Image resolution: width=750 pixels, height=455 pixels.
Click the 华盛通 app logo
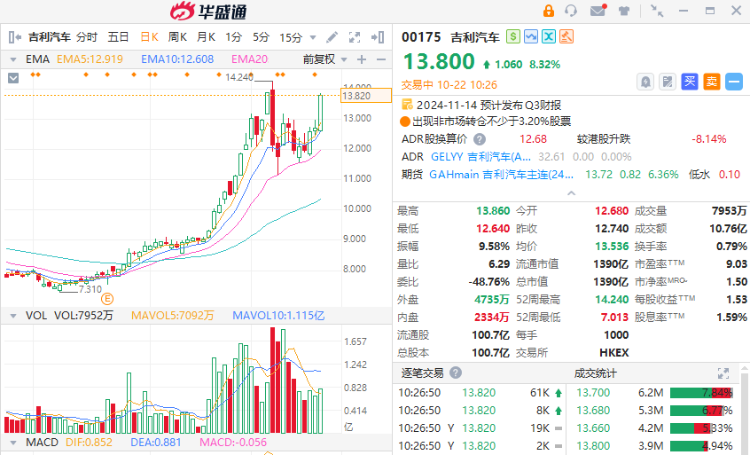point(209,11)
